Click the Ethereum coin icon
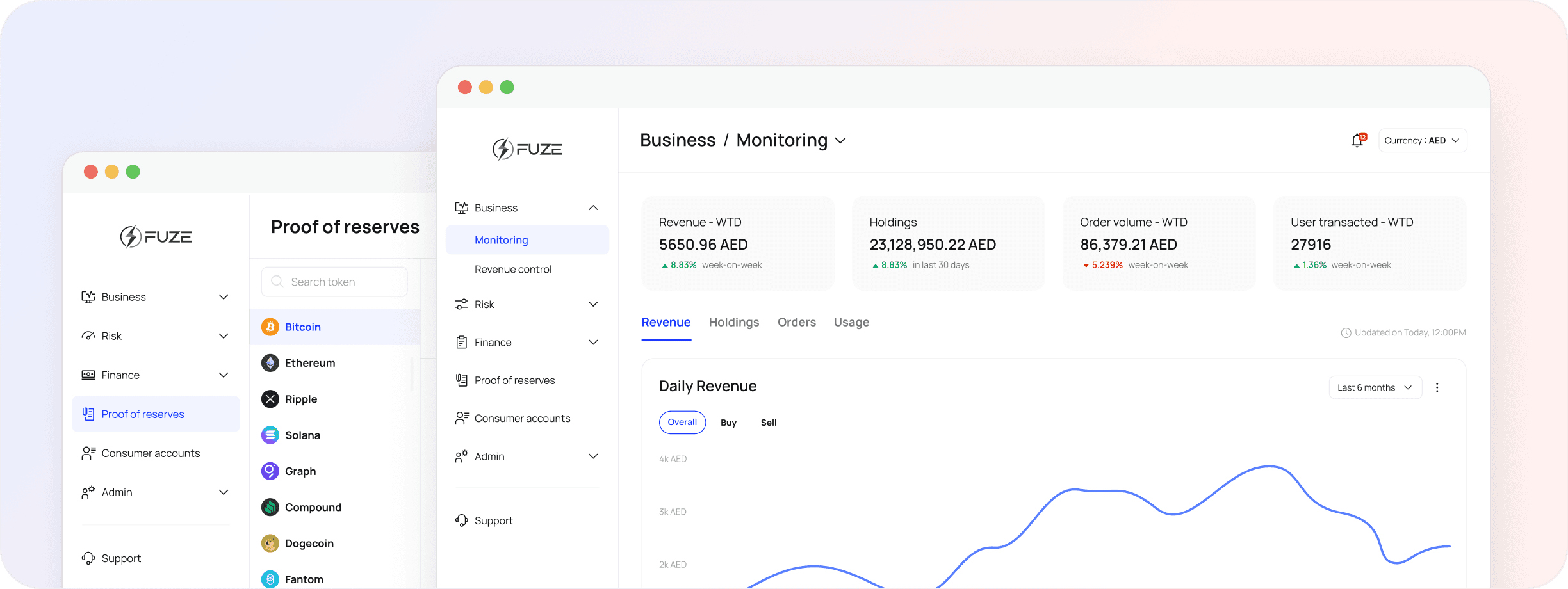Screen dimensions: 1568x589 [270, 363]
